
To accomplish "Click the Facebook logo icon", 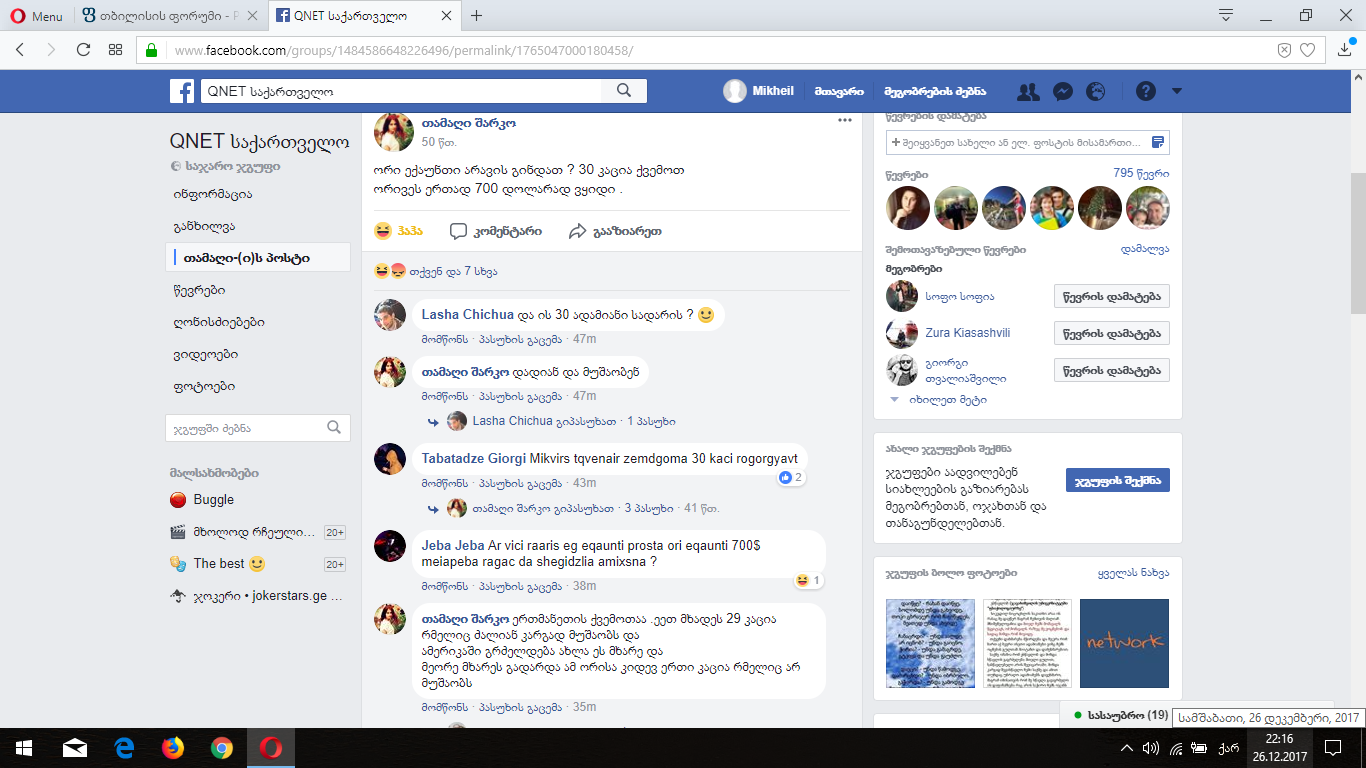I will [182, 91].
